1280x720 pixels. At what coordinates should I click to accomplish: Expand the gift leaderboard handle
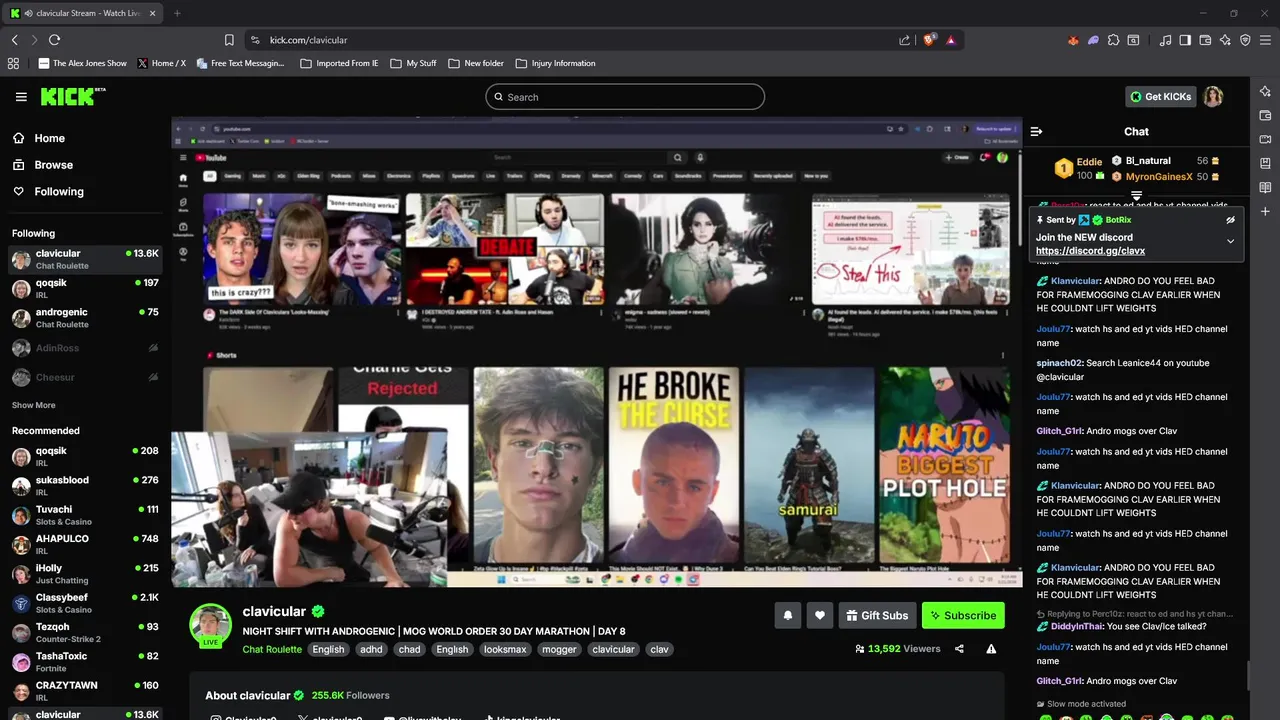click(x=1136, y=195)
